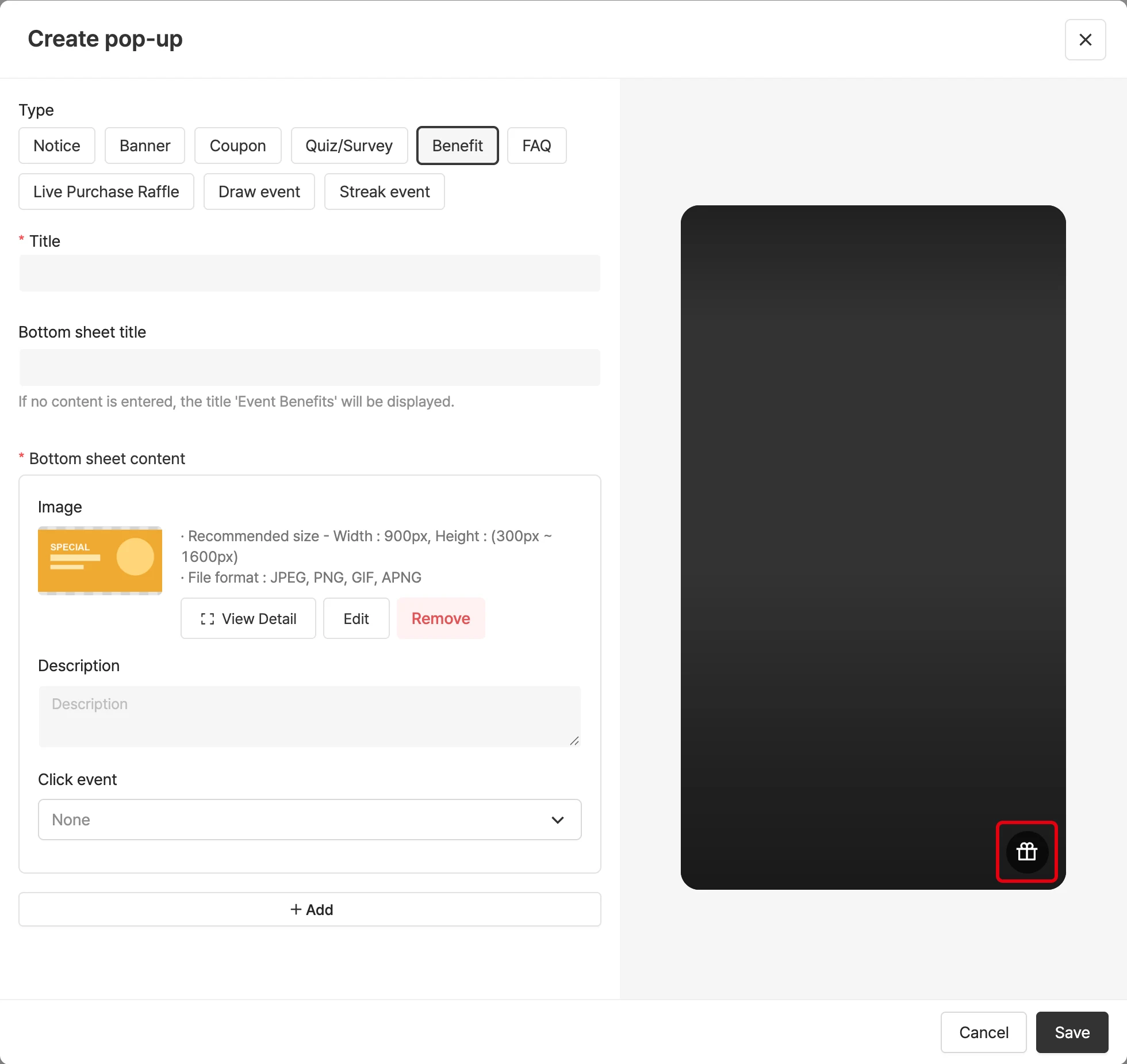Viewport: 1127px width, 1064px height.
Task: Focus the Description text area
Action: point(310,717)
